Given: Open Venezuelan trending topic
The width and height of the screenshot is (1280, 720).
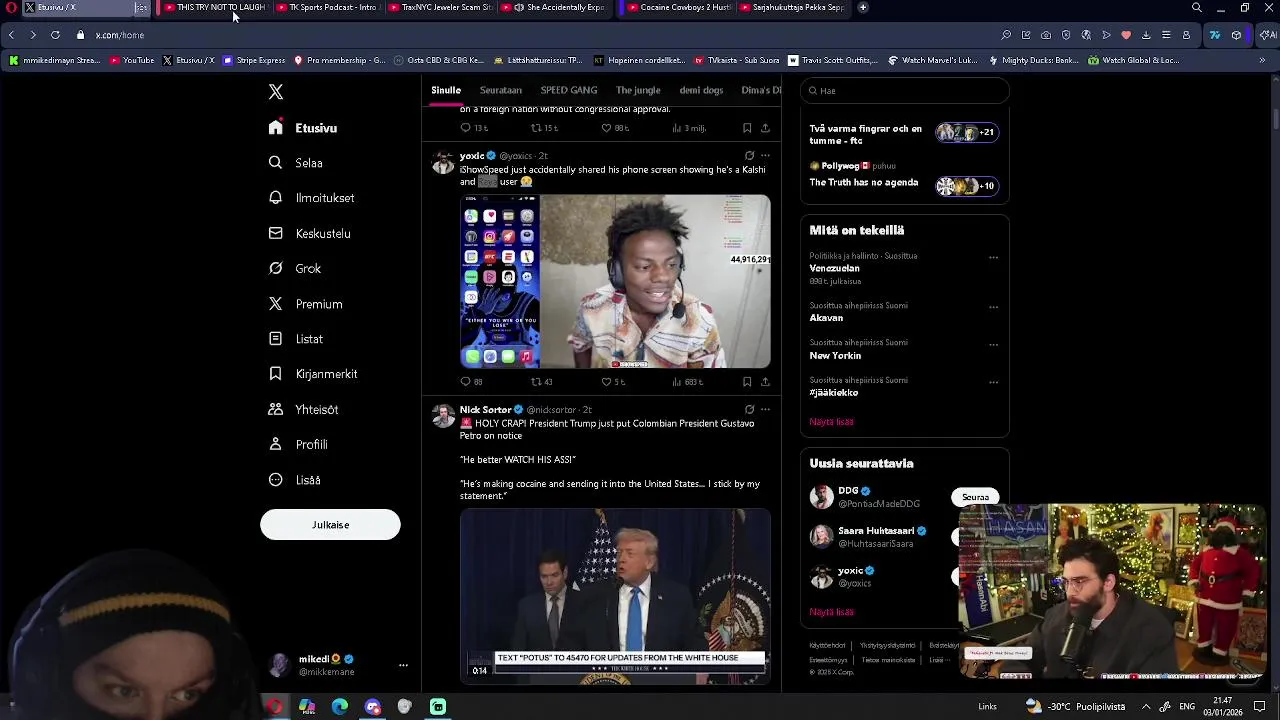Looking at the screenshot, I should point(834,268).
